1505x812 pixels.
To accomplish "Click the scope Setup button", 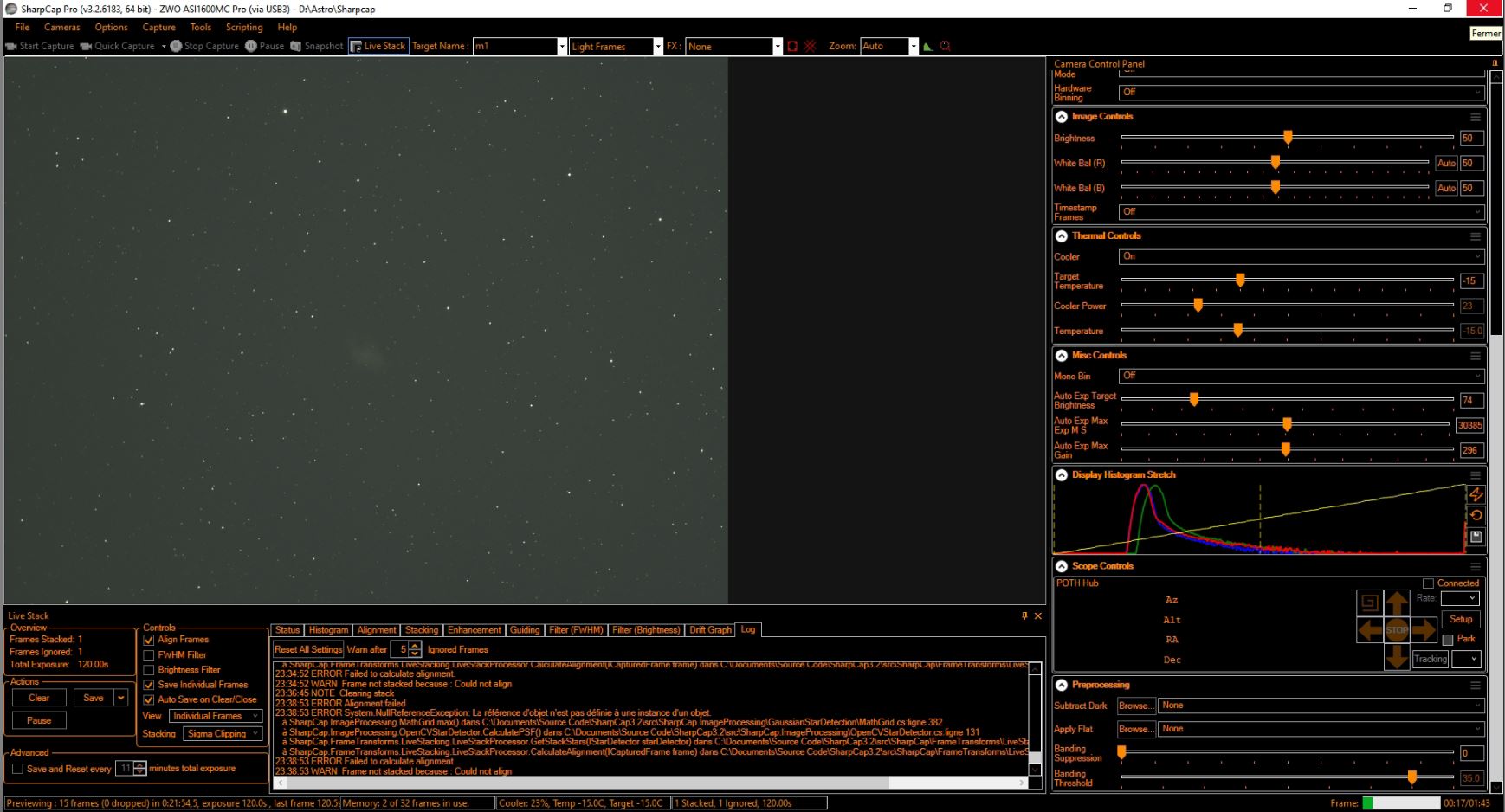I will coord(1461,619).
